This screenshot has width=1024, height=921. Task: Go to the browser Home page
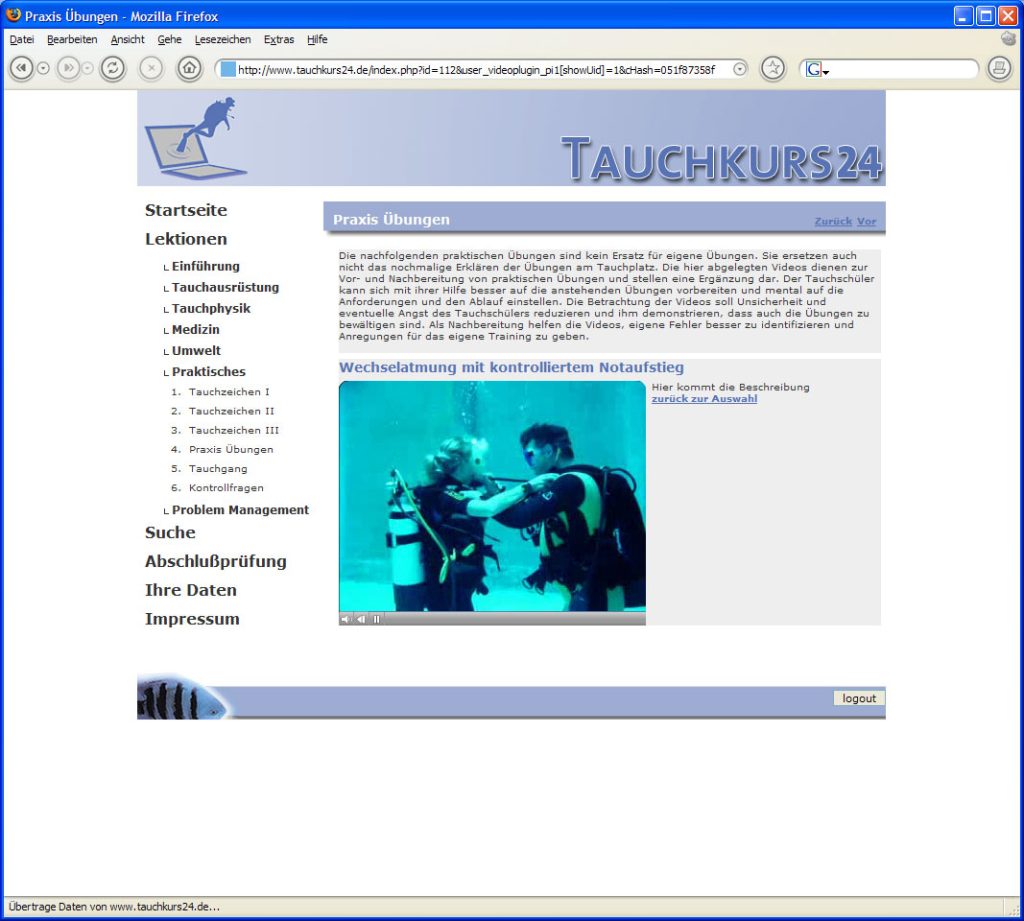(189, 68)
